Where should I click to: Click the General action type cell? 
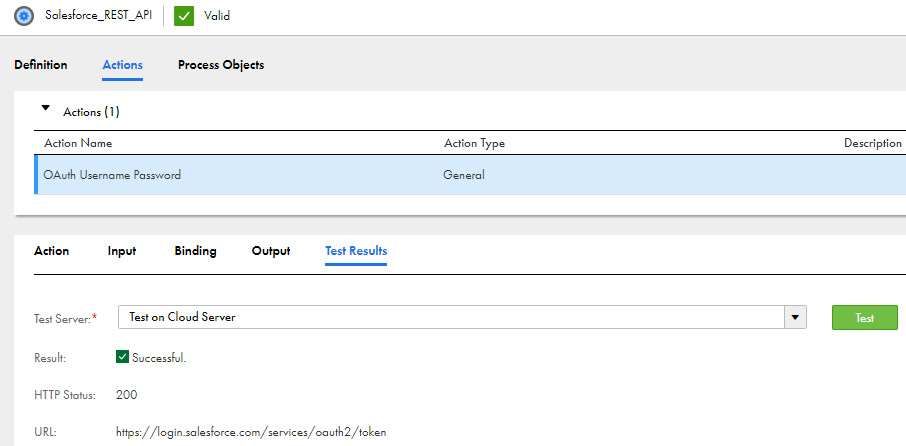[x=463, y=174]
